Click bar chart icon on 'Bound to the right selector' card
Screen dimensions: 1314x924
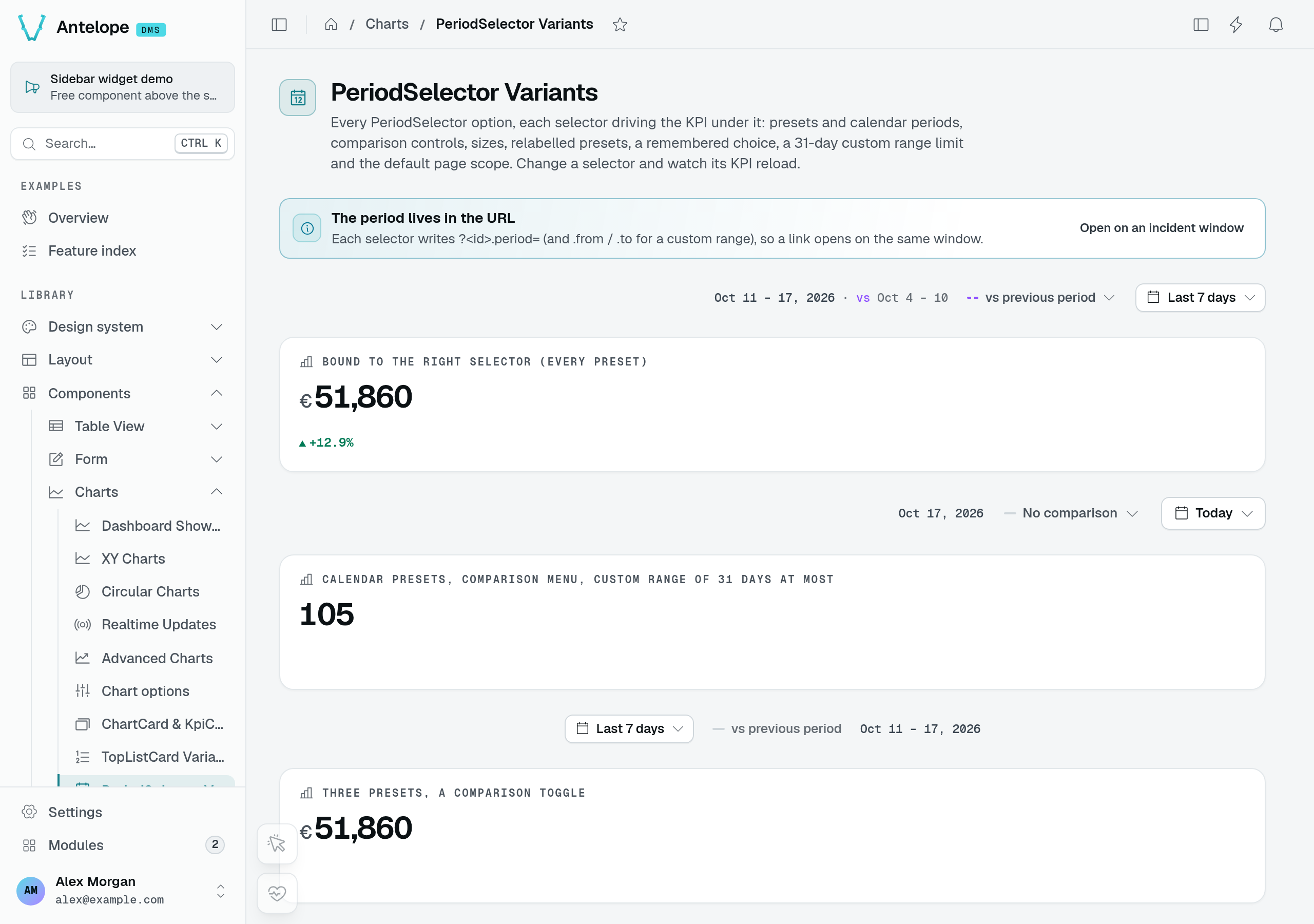click(307, 362)
